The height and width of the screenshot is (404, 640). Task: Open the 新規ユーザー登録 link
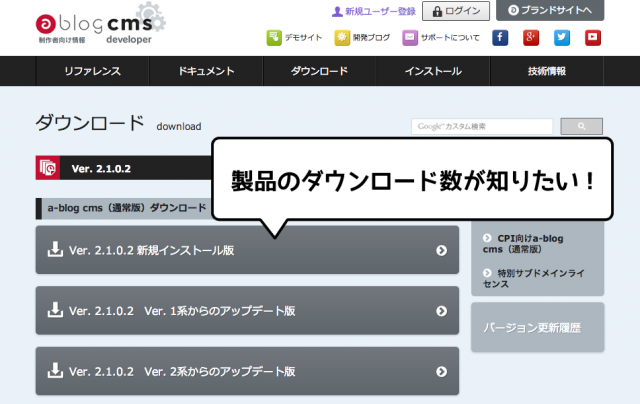374,11
